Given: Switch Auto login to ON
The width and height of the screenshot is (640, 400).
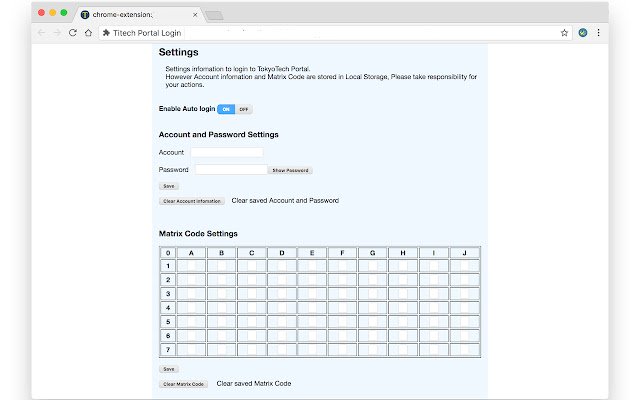Looking at the screenshot, I should [x=226, y=109].
